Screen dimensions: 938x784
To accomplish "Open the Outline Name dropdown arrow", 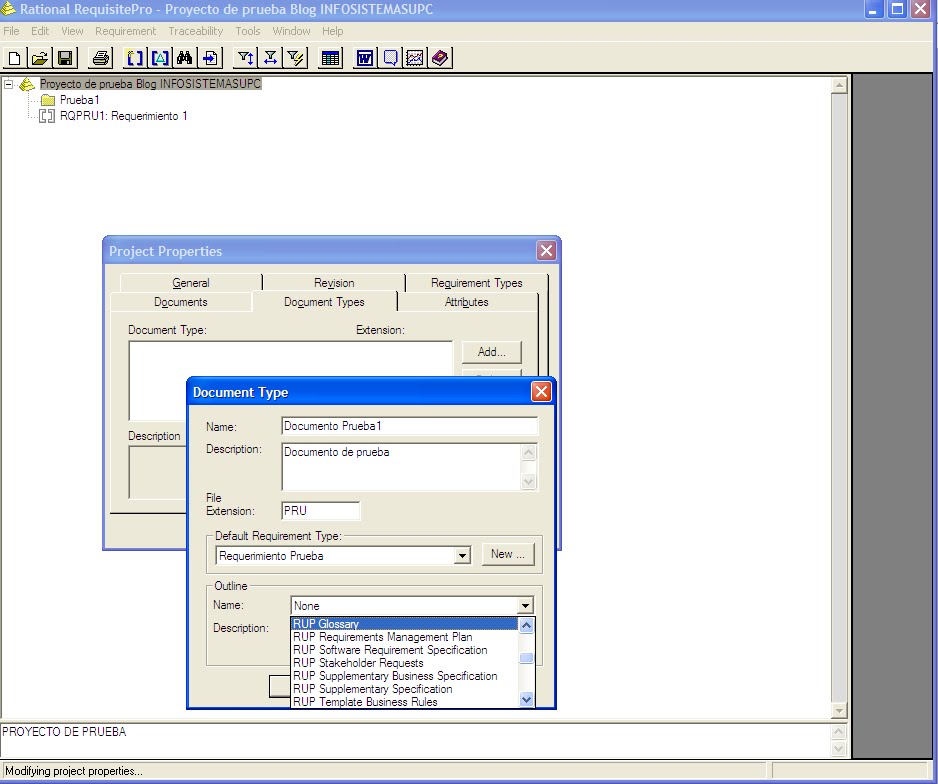I will click(525, 606).
